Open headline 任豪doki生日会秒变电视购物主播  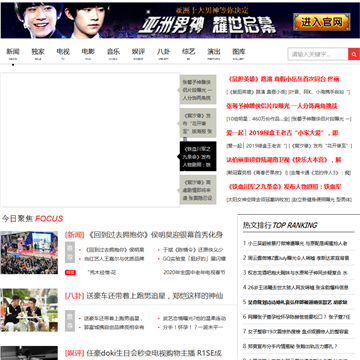coord(154,353)
